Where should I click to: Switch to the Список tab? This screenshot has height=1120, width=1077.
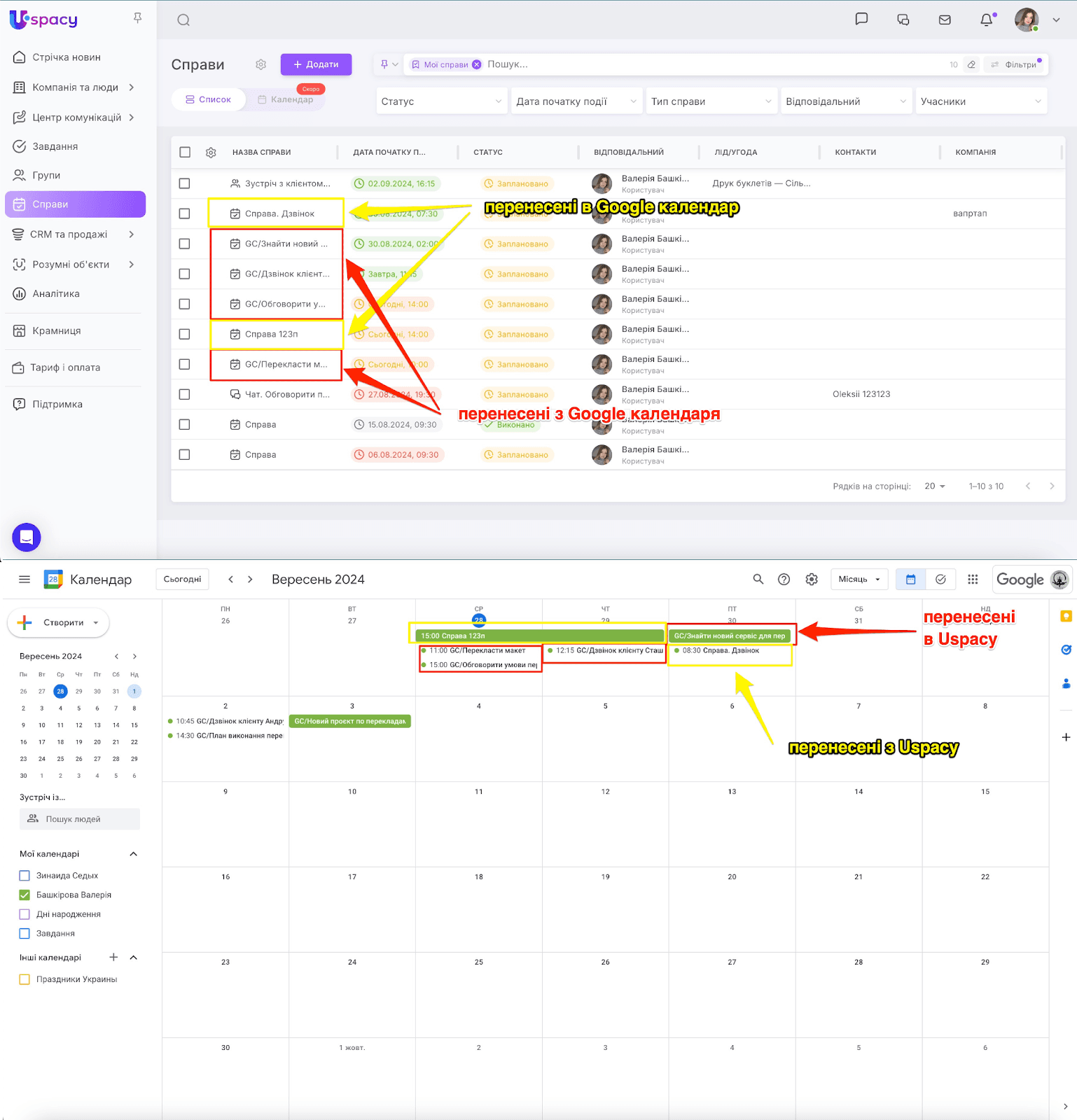point(208,99)
